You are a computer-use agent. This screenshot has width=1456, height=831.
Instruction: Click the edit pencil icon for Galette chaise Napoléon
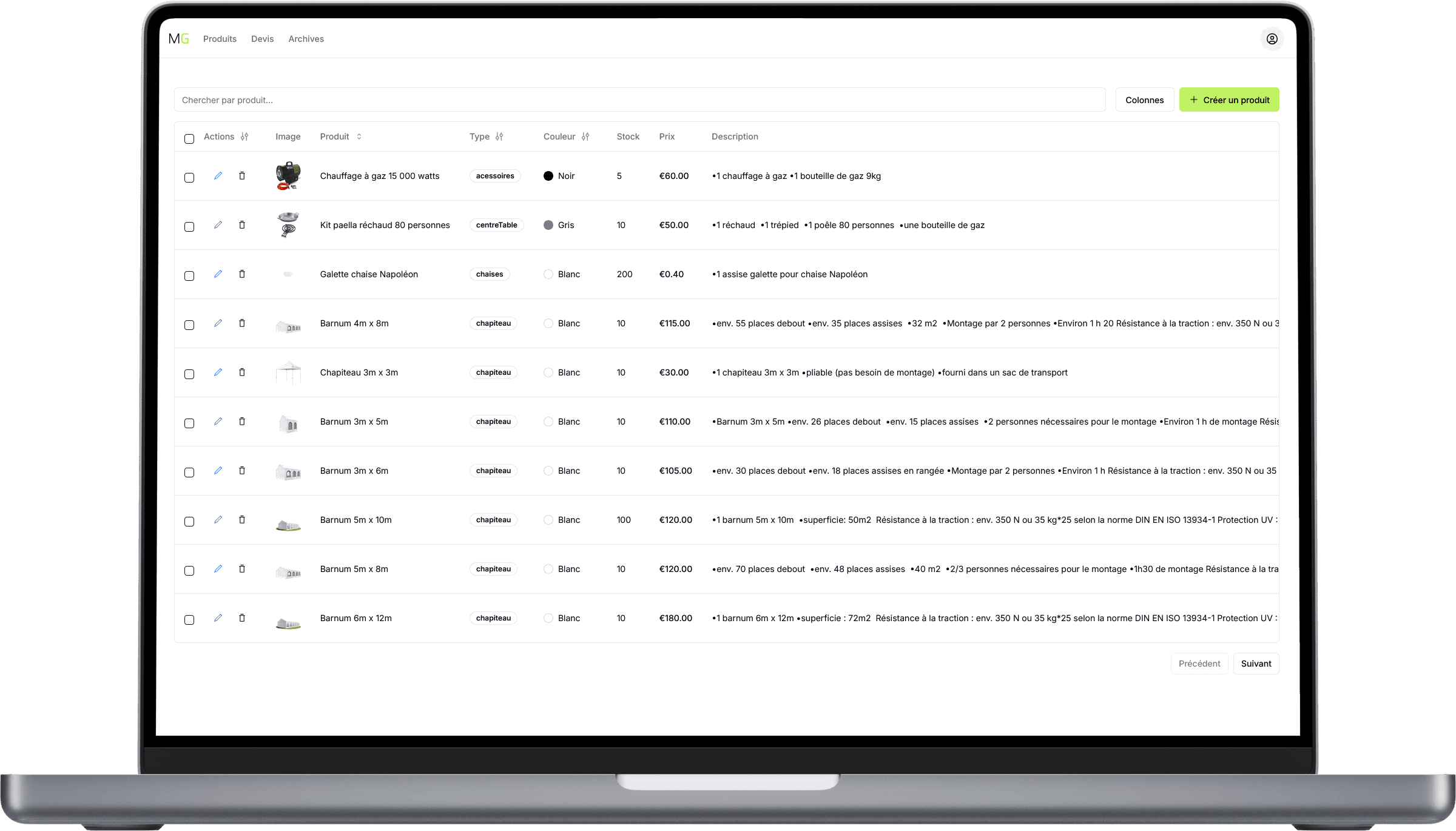pyautogui.click(x=218, y=273)
